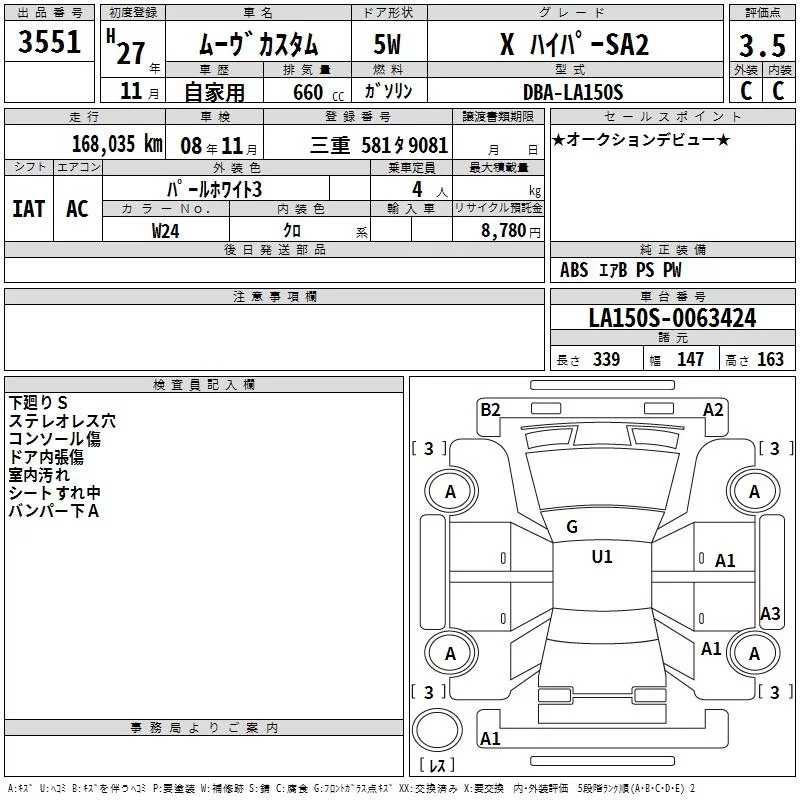
Task: Click the rear-right tire circle marked A
Action: coord(754,653)
